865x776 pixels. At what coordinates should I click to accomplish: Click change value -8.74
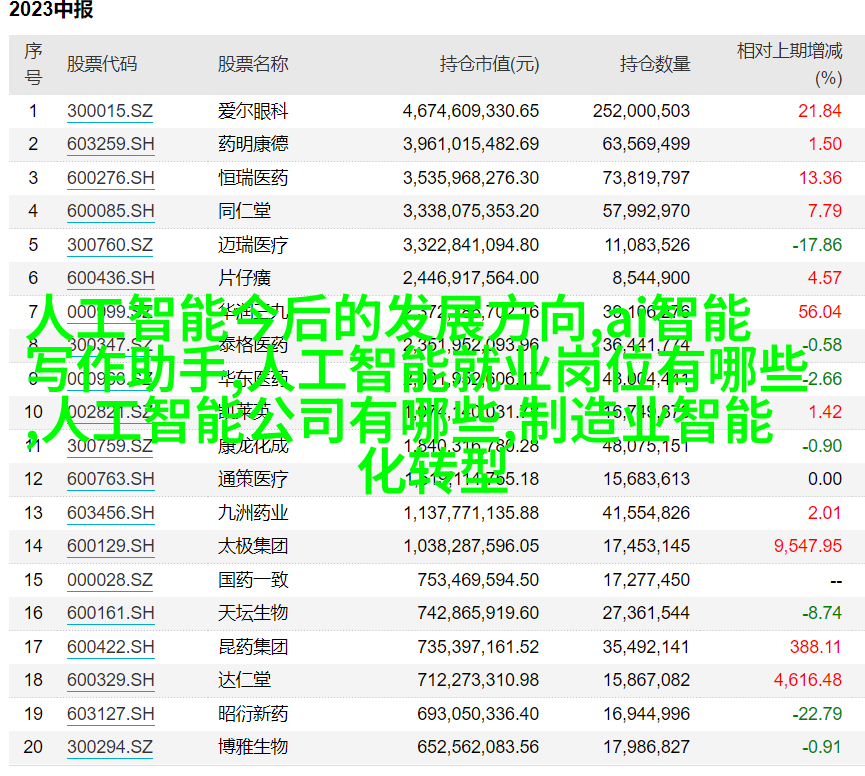point(821,613)
